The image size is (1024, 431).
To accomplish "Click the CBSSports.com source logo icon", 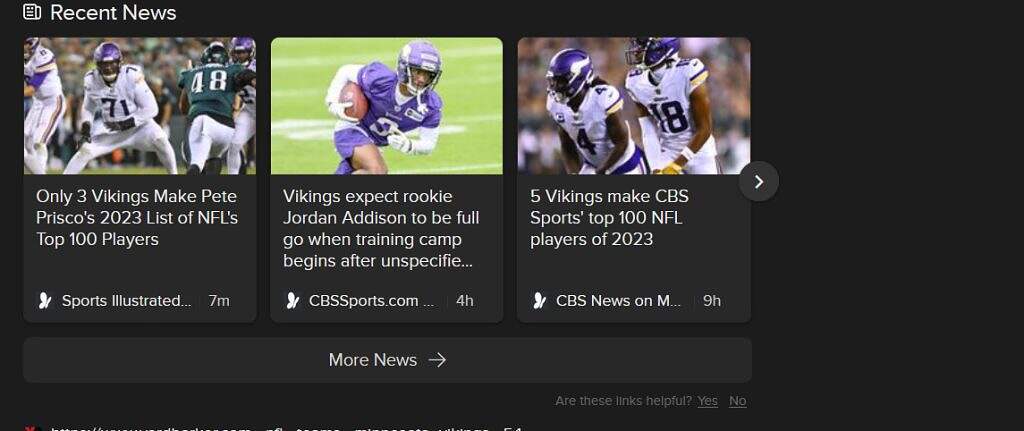I will (x=292, y=300).
